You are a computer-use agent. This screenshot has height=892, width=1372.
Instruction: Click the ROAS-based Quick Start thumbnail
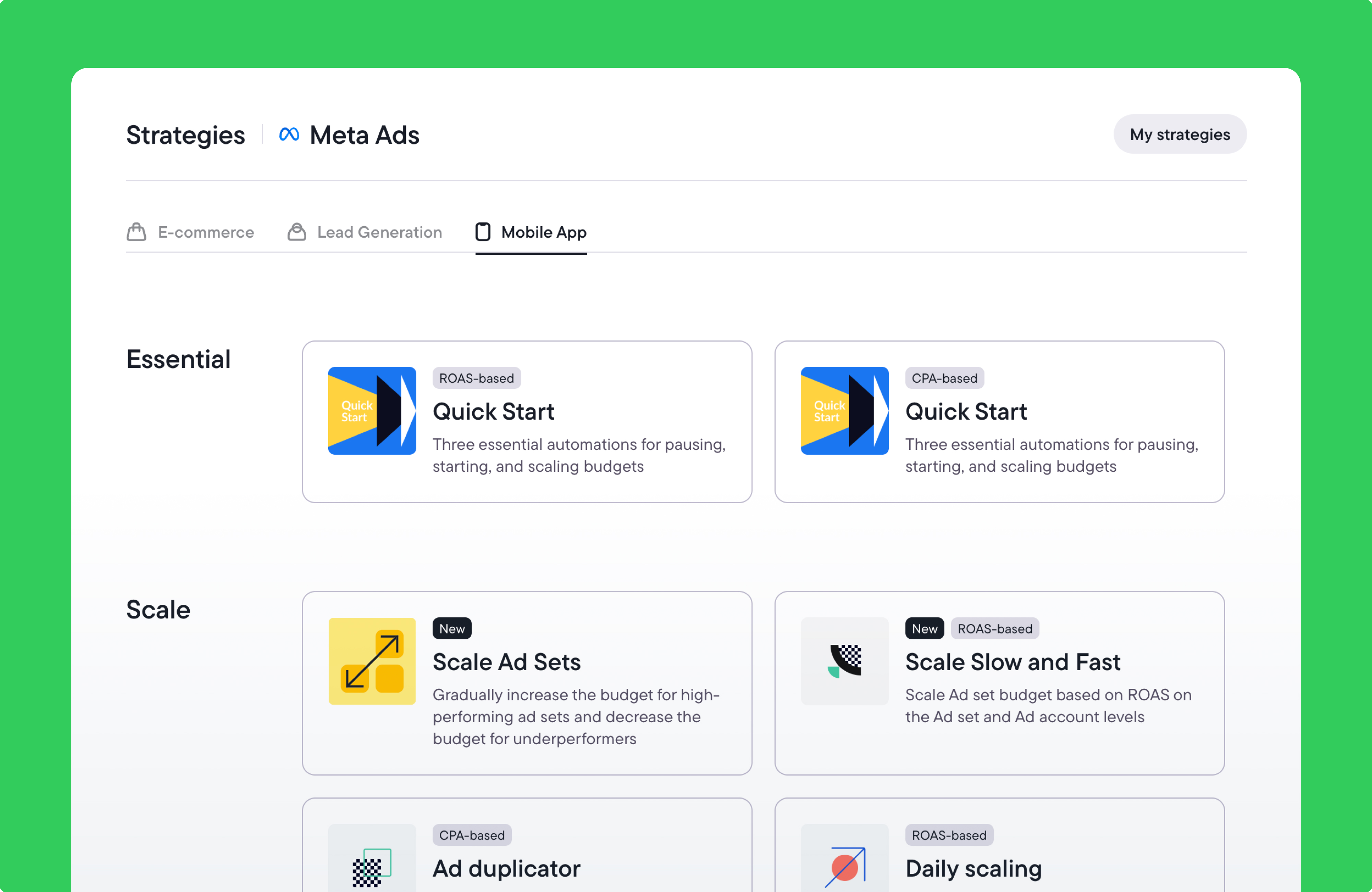click(x=372, y=411)
